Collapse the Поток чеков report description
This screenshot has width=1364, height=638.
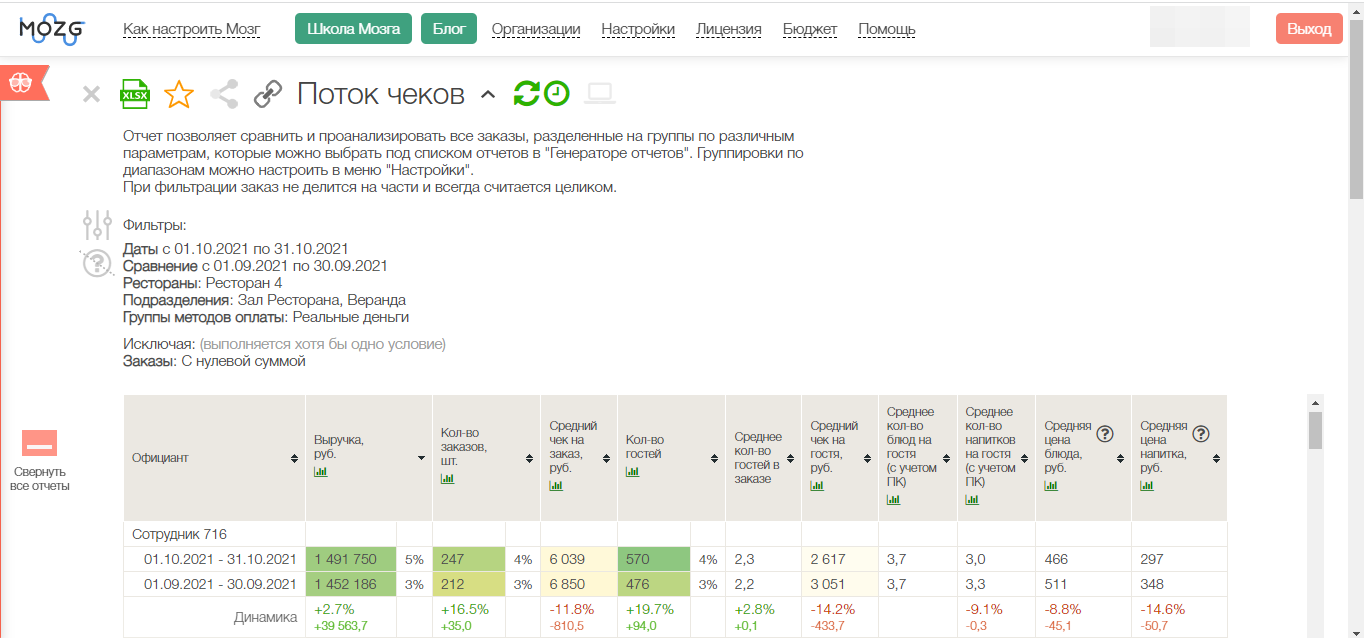pyautogui.click(x=488, y=94)
